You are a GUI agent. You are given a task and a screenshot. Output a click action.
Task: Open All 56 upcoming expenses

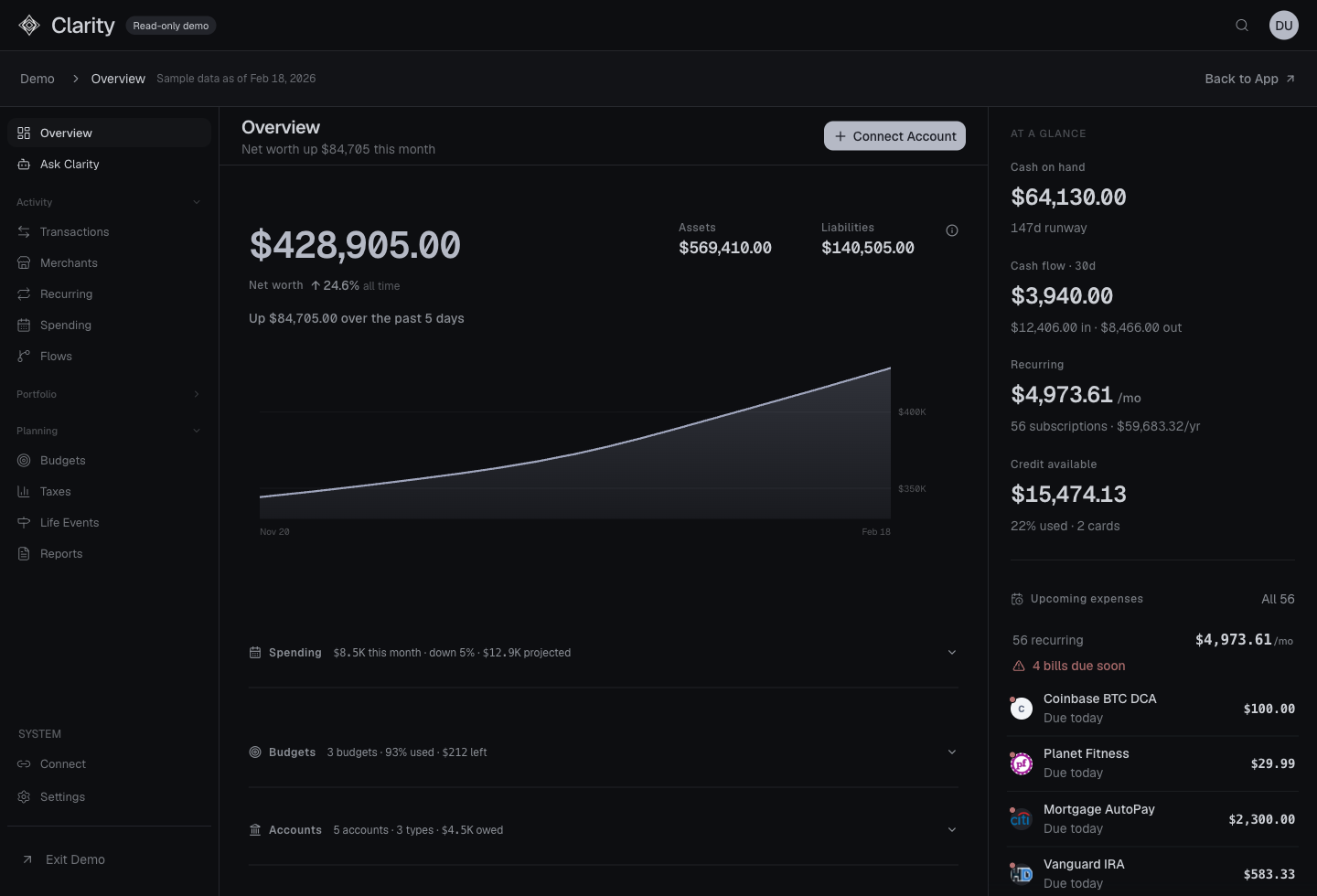[1278, 599]
